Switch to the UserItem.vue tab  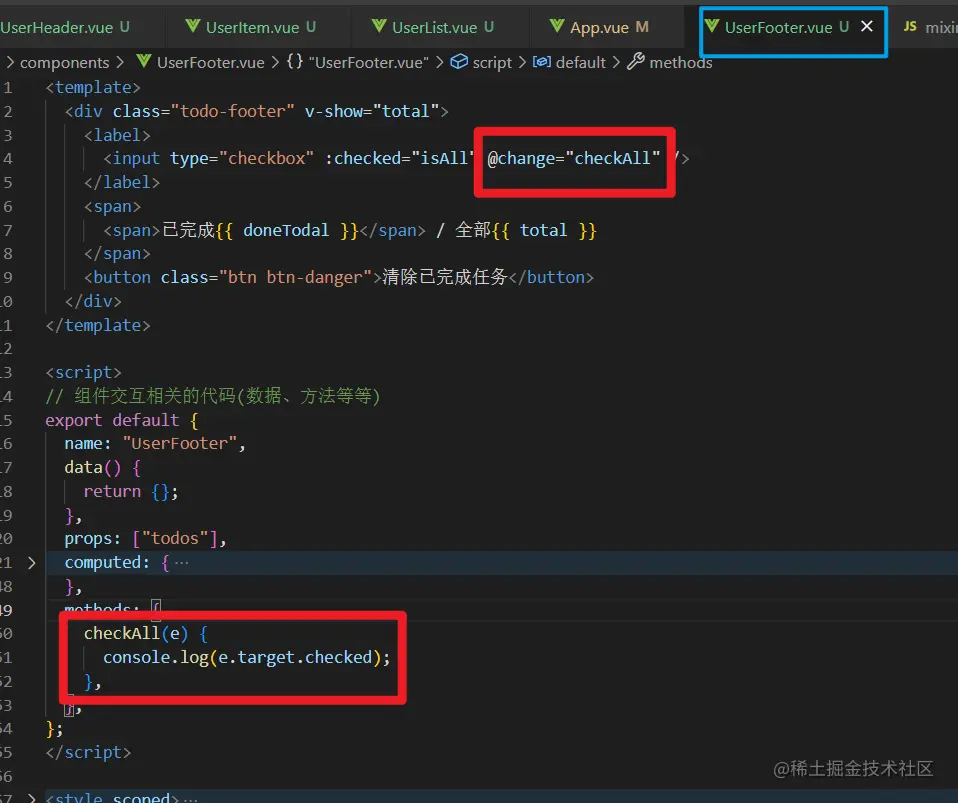pyautogui.click(x=257, y=28)
